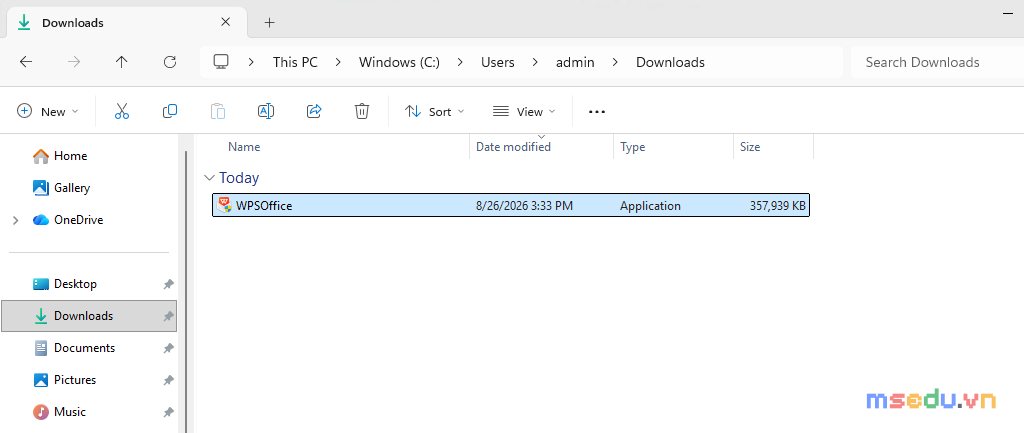The image size is (1024, 433).
Task: Click the PC monitor icon in address bar
Action: tap(221, 62)
